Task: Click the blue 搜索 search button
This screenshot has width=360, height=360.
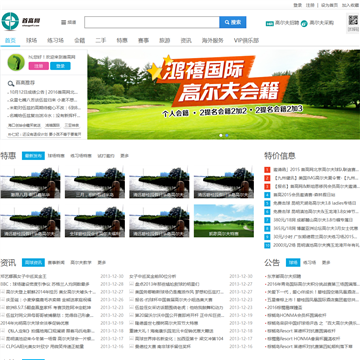Action: pyautogui.click(x=233, y=22)
